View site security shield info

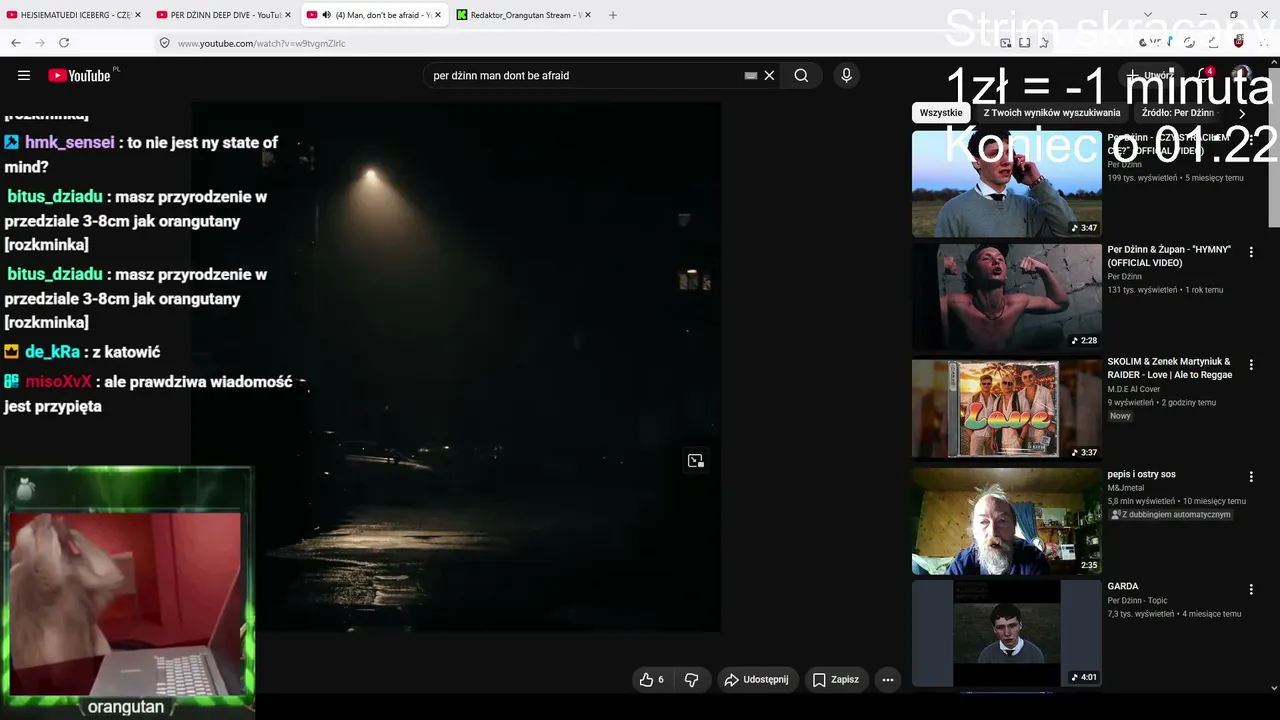pyautogui.click(x=164, y=43)
